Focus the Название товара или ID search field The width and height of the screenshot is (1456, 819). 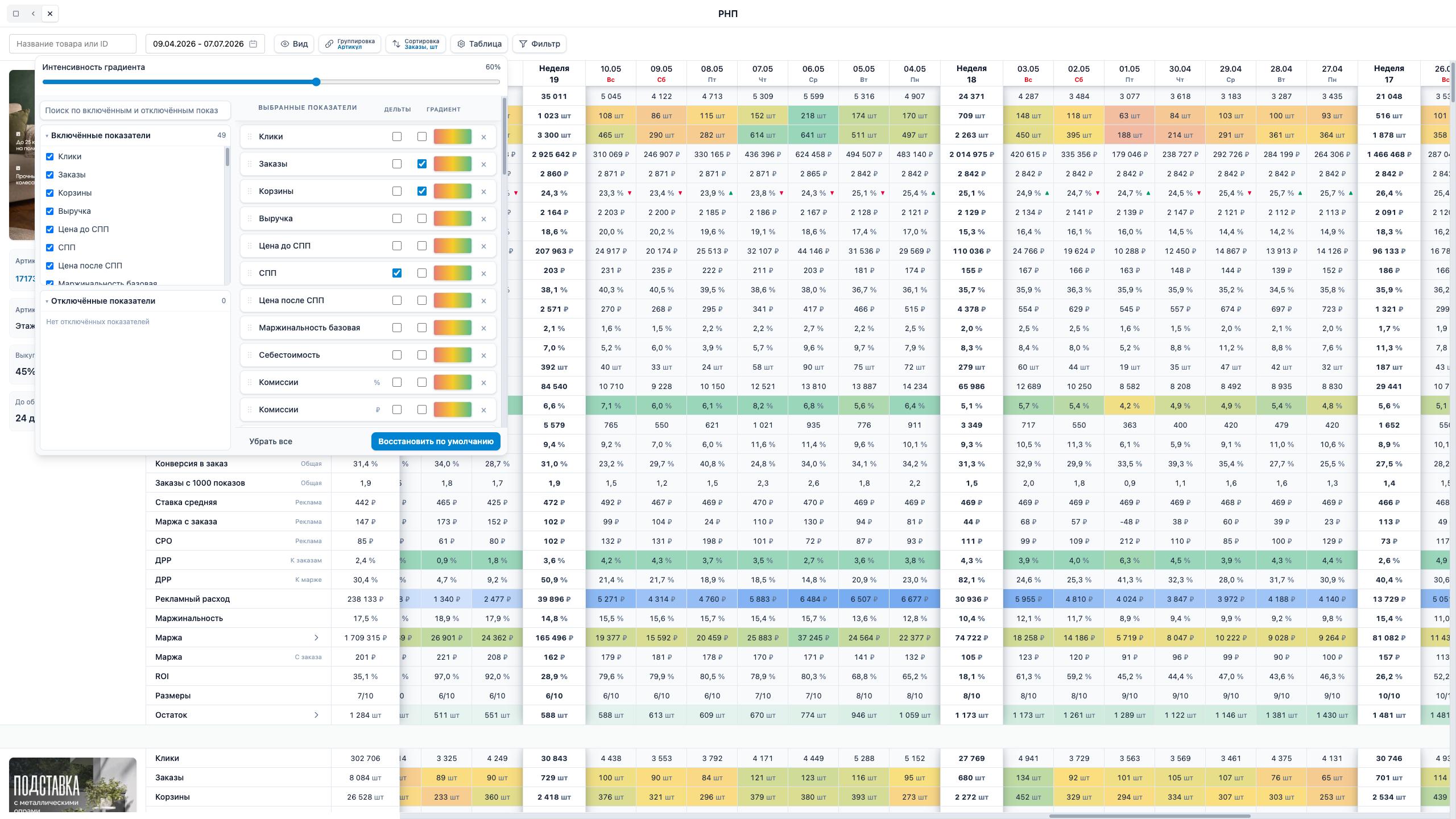point(73,44)
